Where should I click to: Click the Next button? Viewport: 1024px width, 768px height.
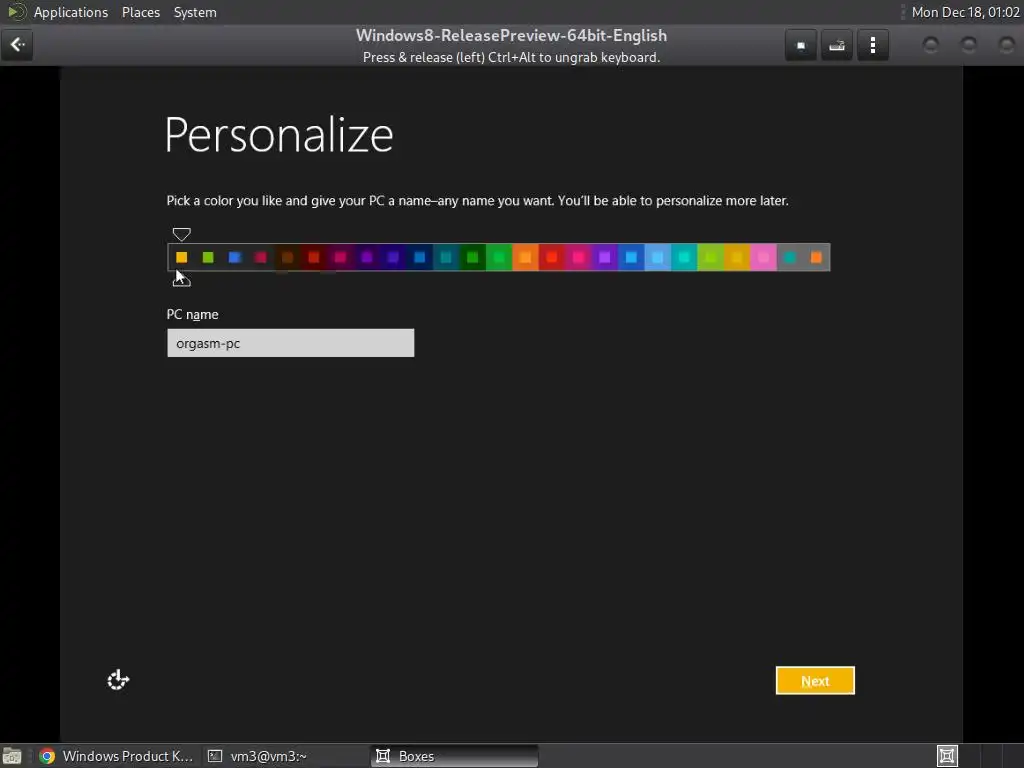(x=815, y=680)
